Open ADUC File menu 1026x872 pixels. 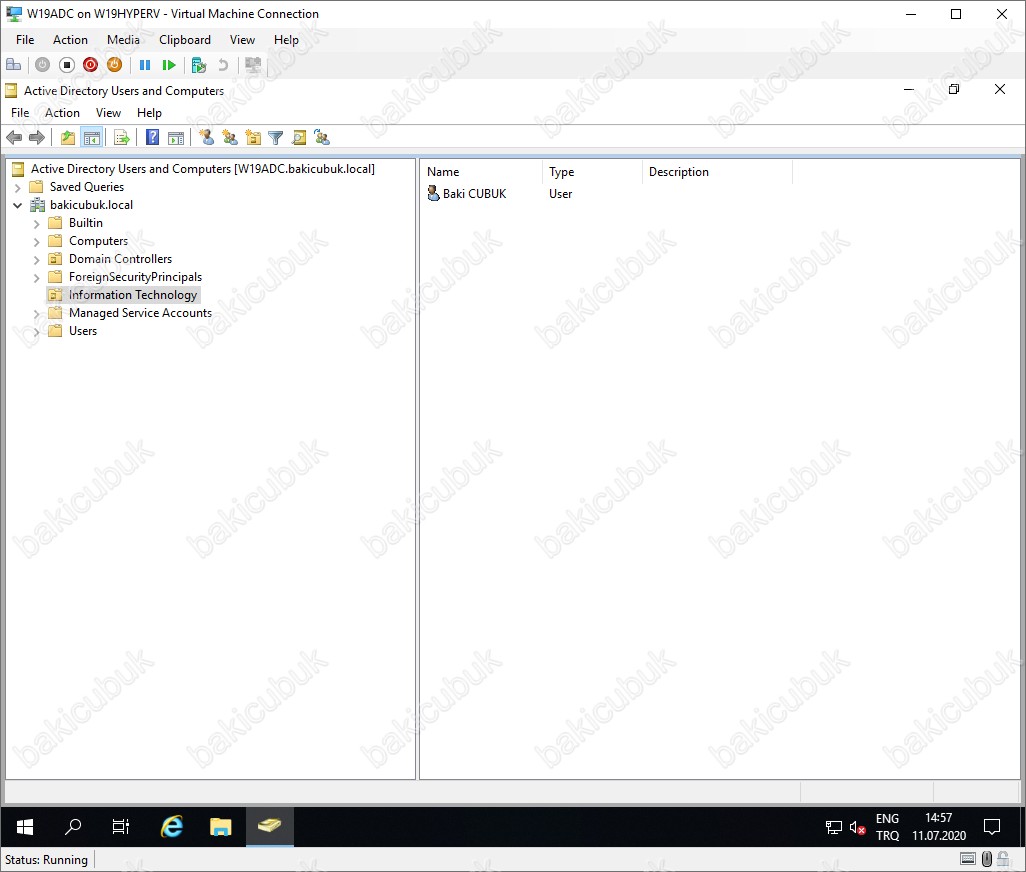(20, 113)
